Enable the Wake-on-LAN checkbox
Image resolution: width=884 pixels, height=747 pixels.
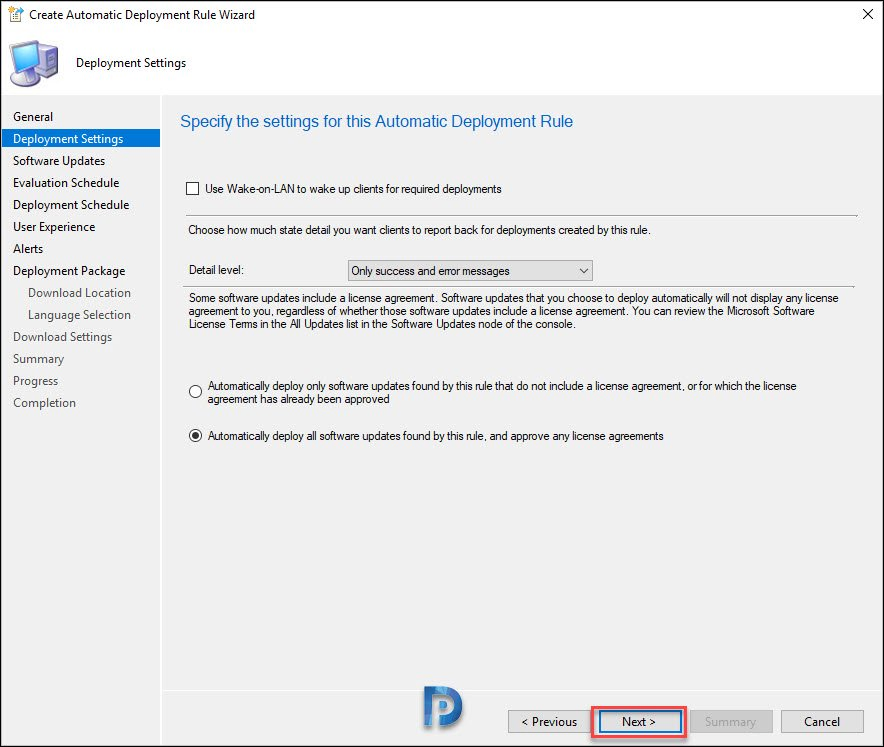193,188
